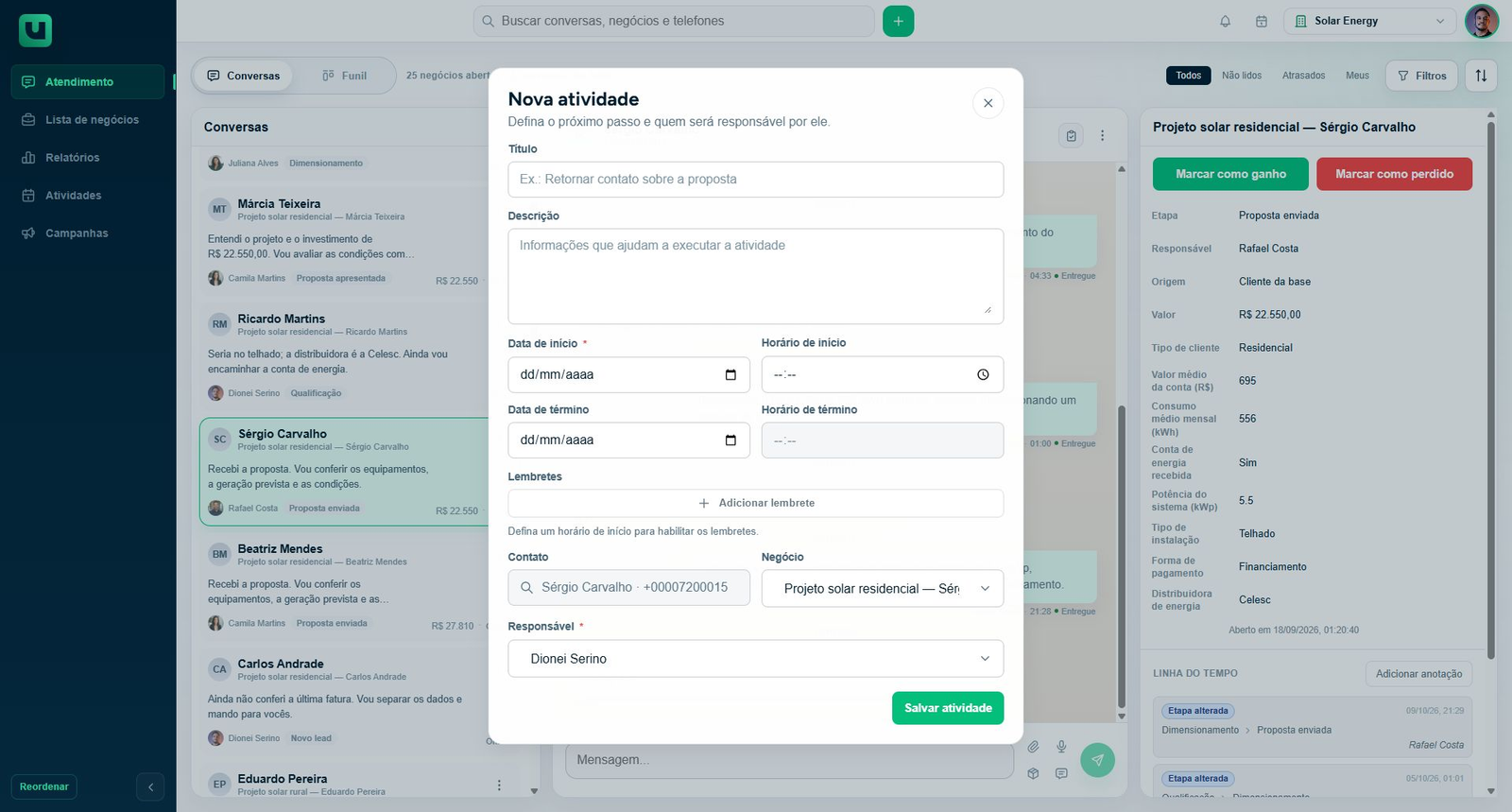
Task: Click the attachment paperclip icon
Action: point(1033,747)
